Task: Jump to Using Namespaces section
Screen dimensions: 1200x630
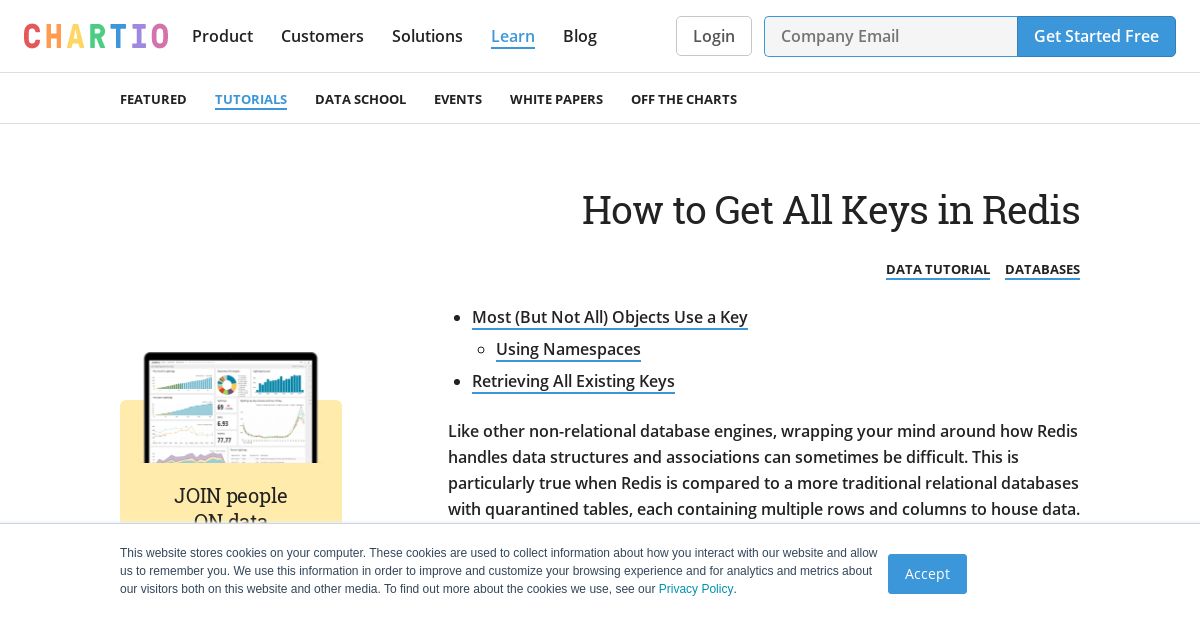Action: (568, 349)
